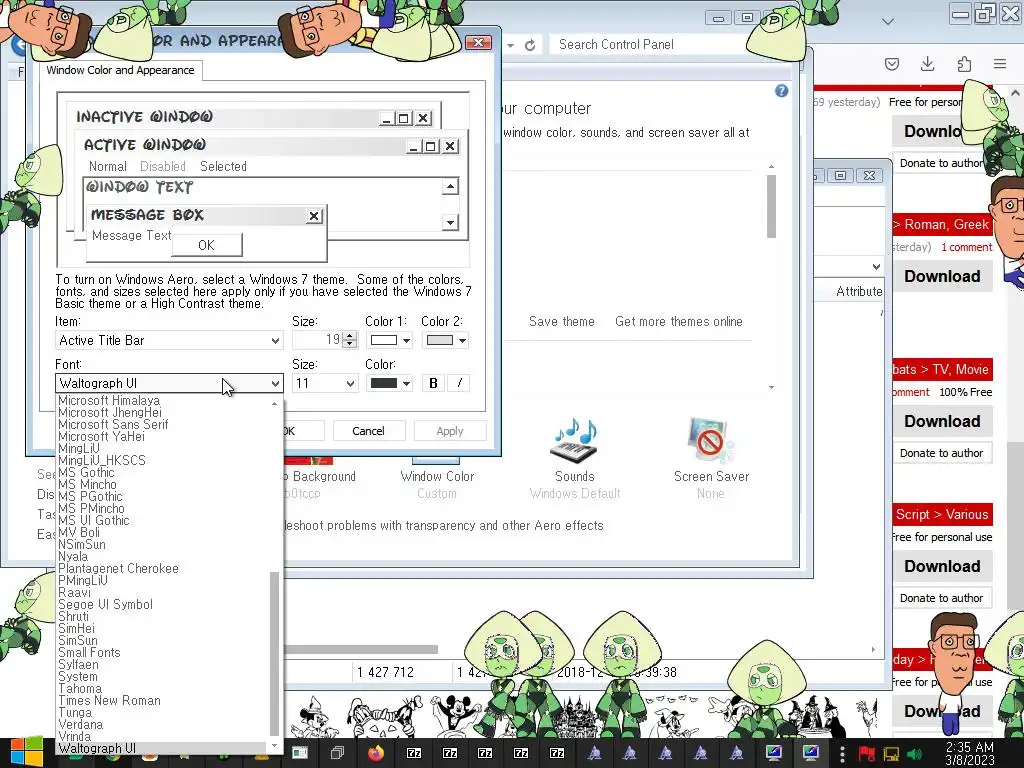1024x768 pixels.
Task: Open the 1 comment link
Action: tap(967, 247)
